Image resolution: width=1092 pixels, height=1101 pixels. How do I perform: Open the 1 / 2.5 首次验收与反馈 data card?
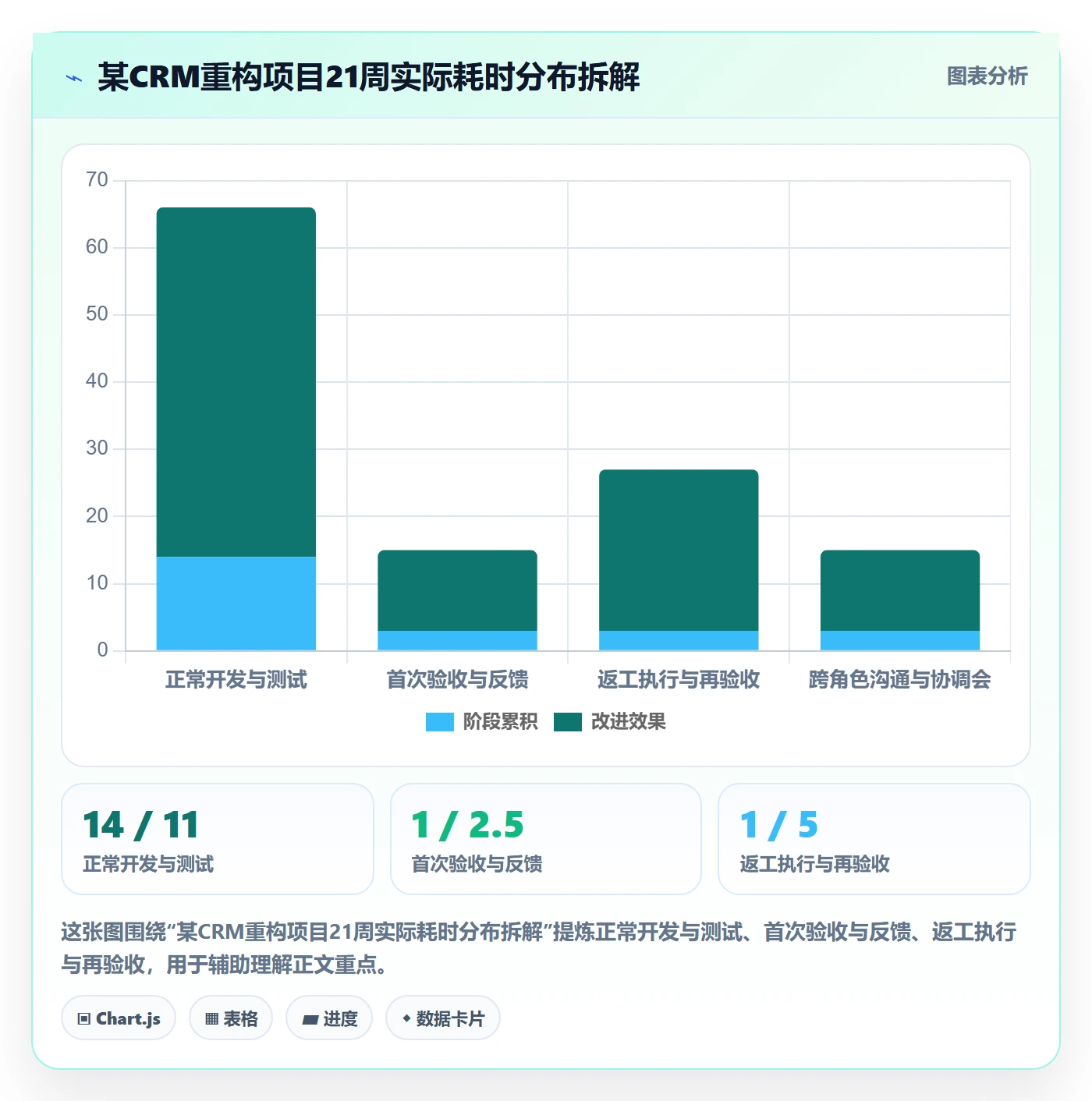click(546, 839)
